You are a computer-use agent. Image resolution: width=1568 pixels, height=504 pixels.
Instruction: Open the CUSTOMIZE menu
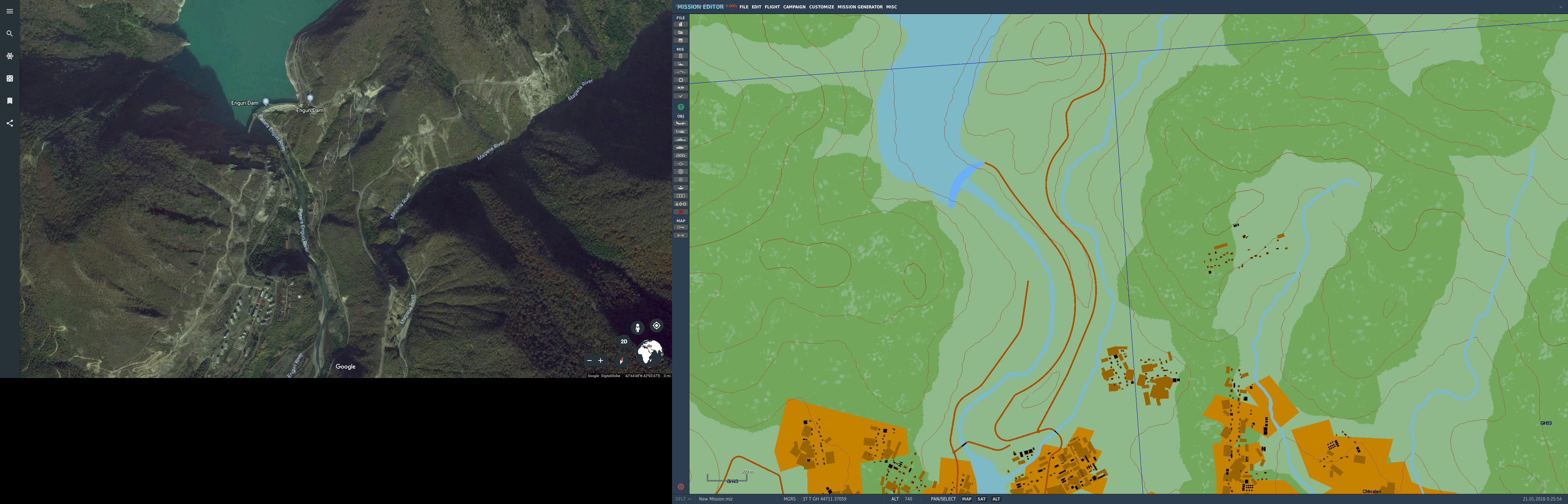click(x=821, y=7)
